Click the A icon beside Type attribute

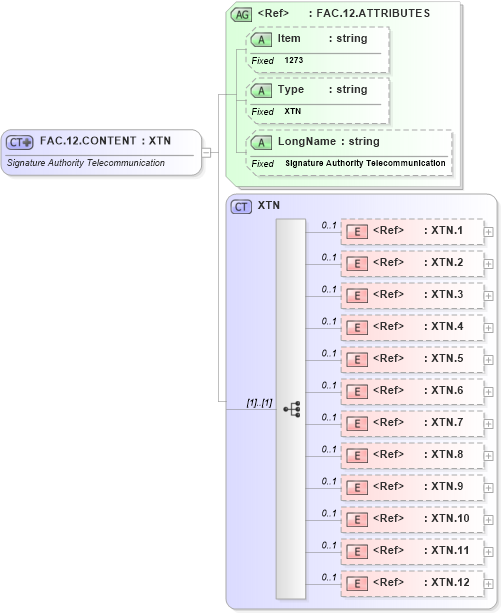click(x=261, y=91)
